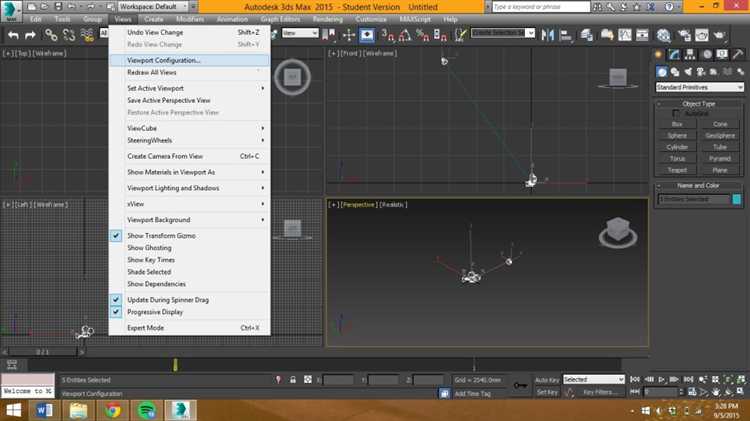Toggle the Angle Snap tool
Image resolution: width=750 pixels, height=421 pixels.
click(x=405, y=34)
